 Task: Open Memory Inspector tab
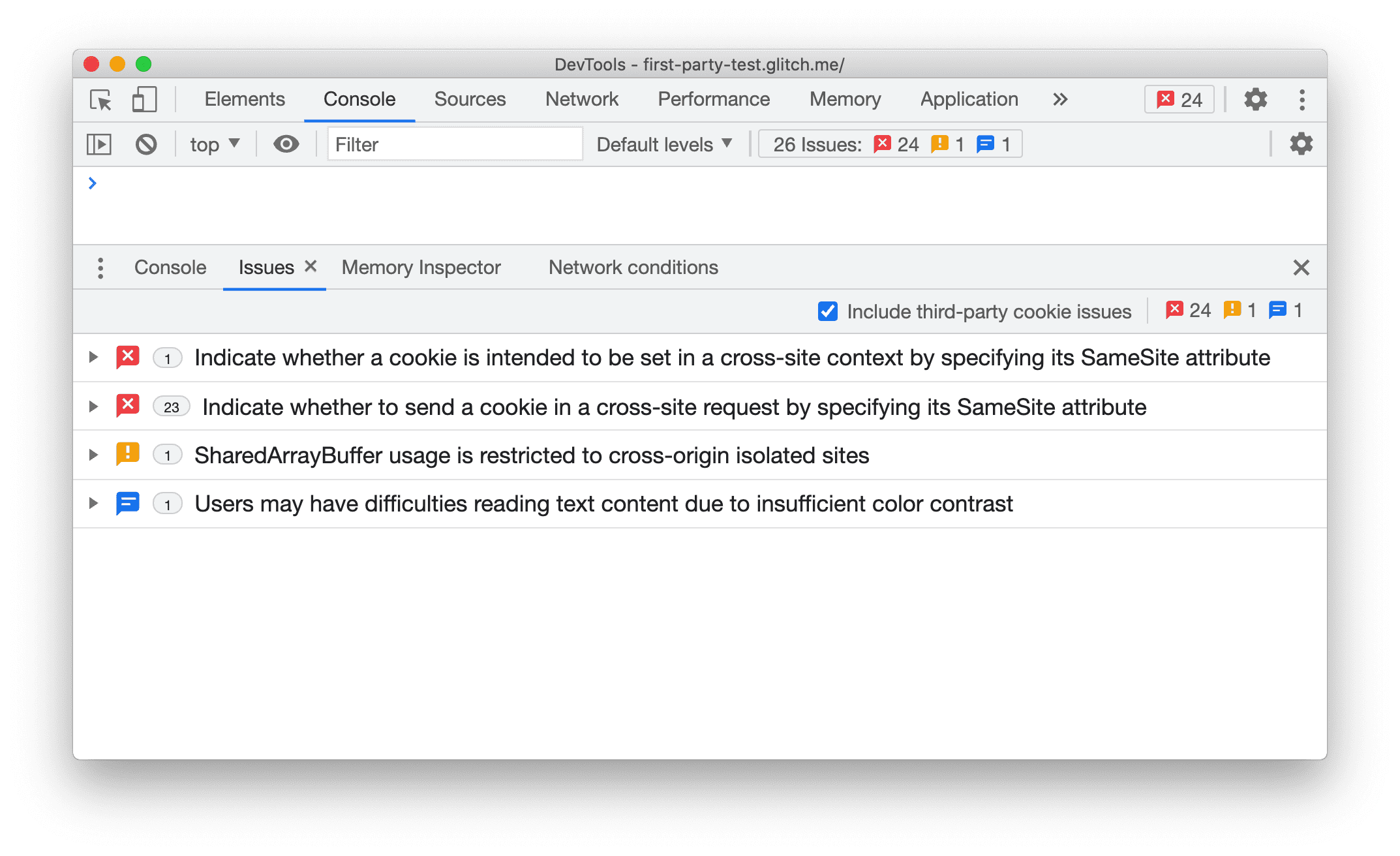tap(422, 266)
